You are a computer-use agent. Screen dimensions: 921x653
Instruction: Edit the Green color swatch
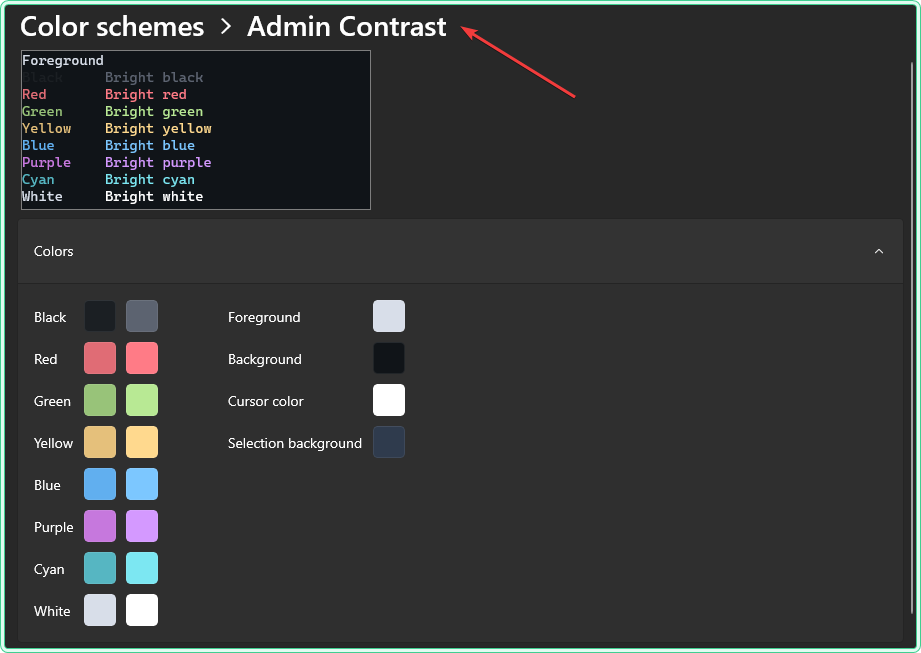coord(99,400)
